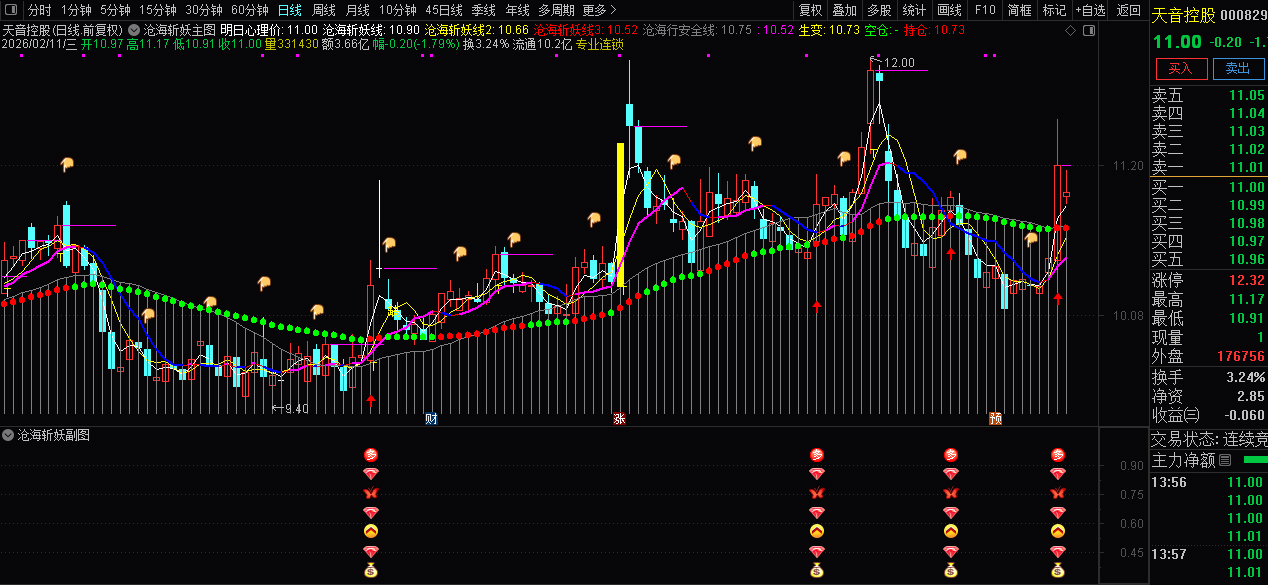Open the 沧海斩妖主图 indicator dropdown circle
The width and height of the screenshot is (1268, 585).
tap(134, 30)
